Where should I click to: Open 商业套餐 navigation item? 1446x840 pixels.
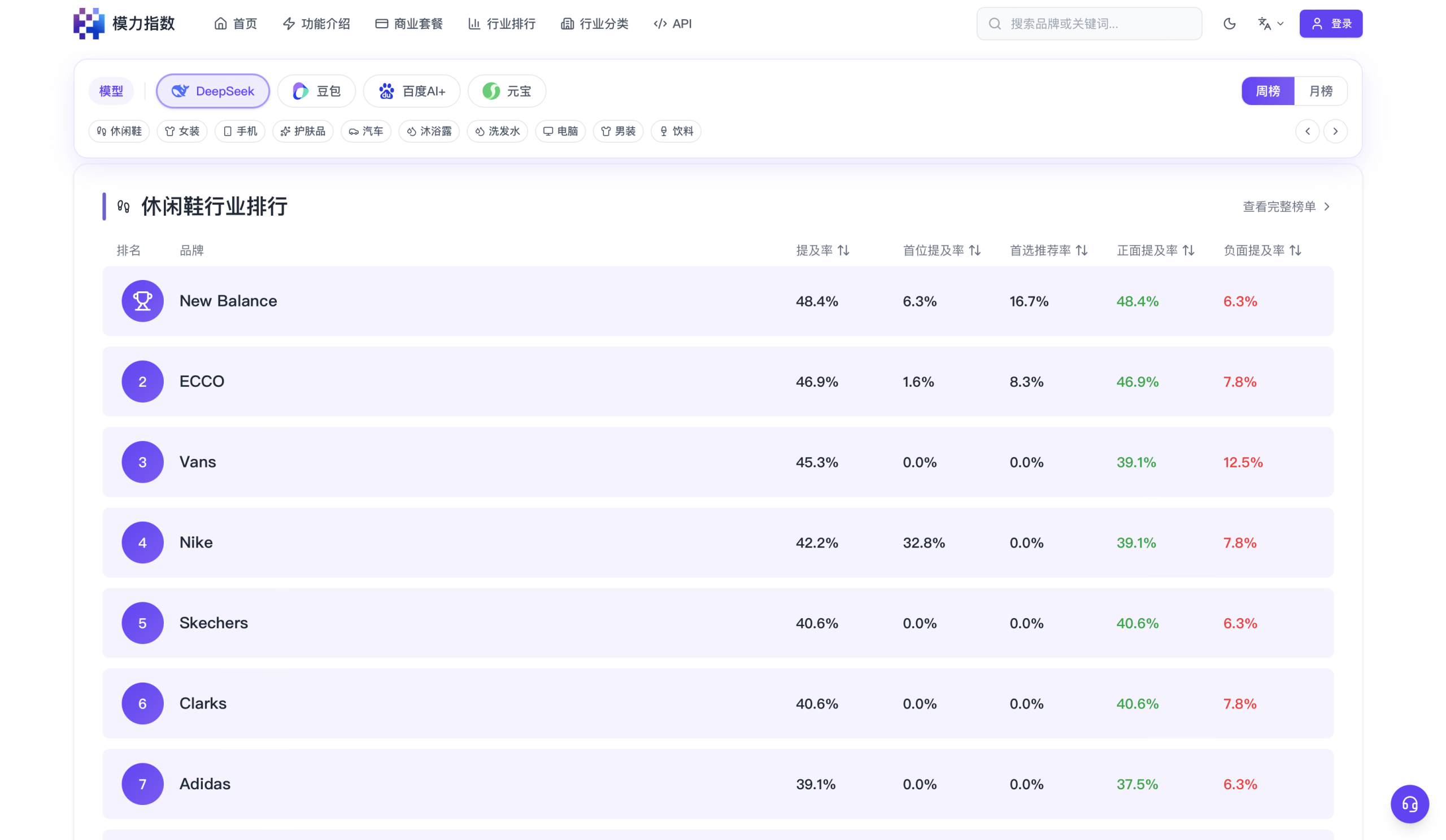click(409, 24)
